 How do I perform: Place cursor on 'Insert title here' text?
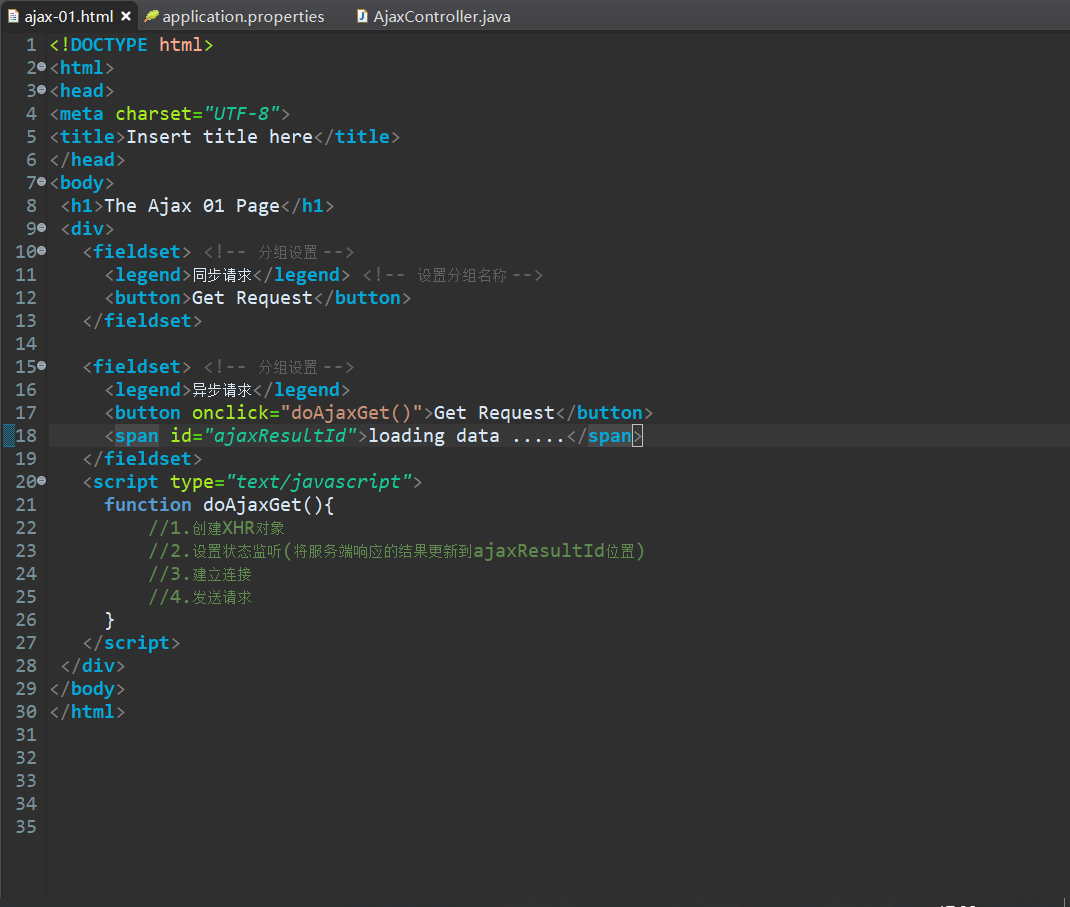(219, 136)
